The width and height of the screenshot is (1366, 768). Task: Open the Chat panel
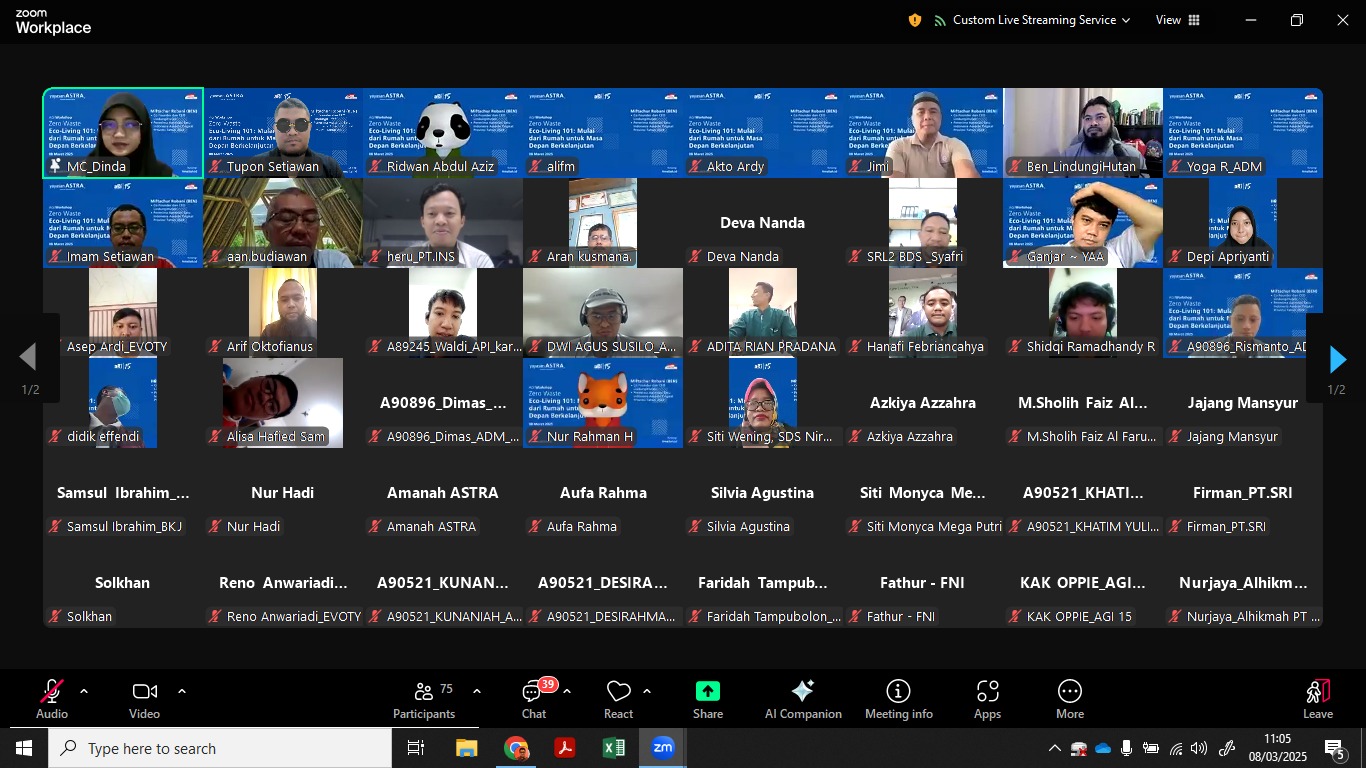point(534,699)
